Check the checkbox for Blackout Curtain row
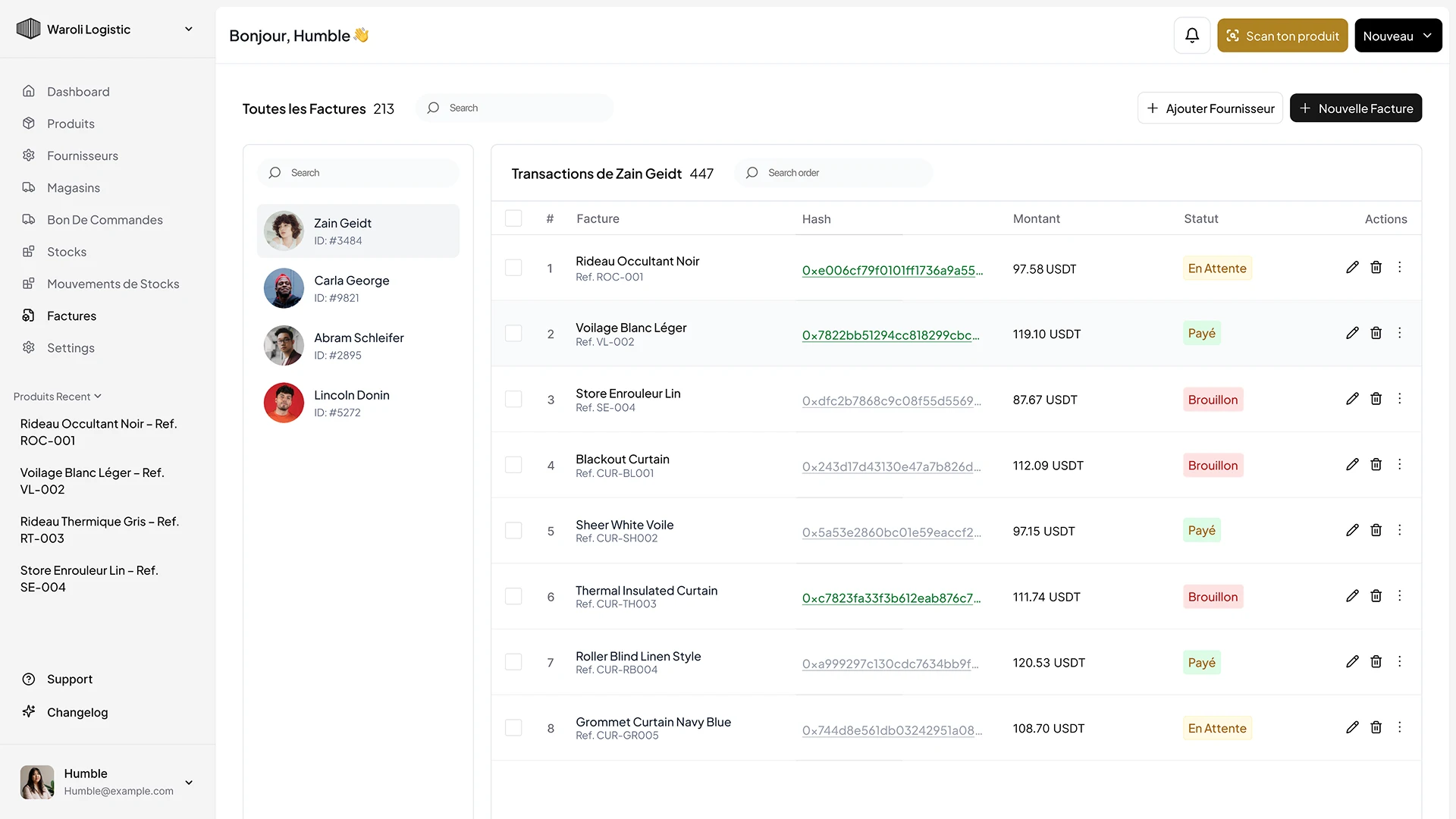This screenshot has width=1456, height=819. click(513, 465)
